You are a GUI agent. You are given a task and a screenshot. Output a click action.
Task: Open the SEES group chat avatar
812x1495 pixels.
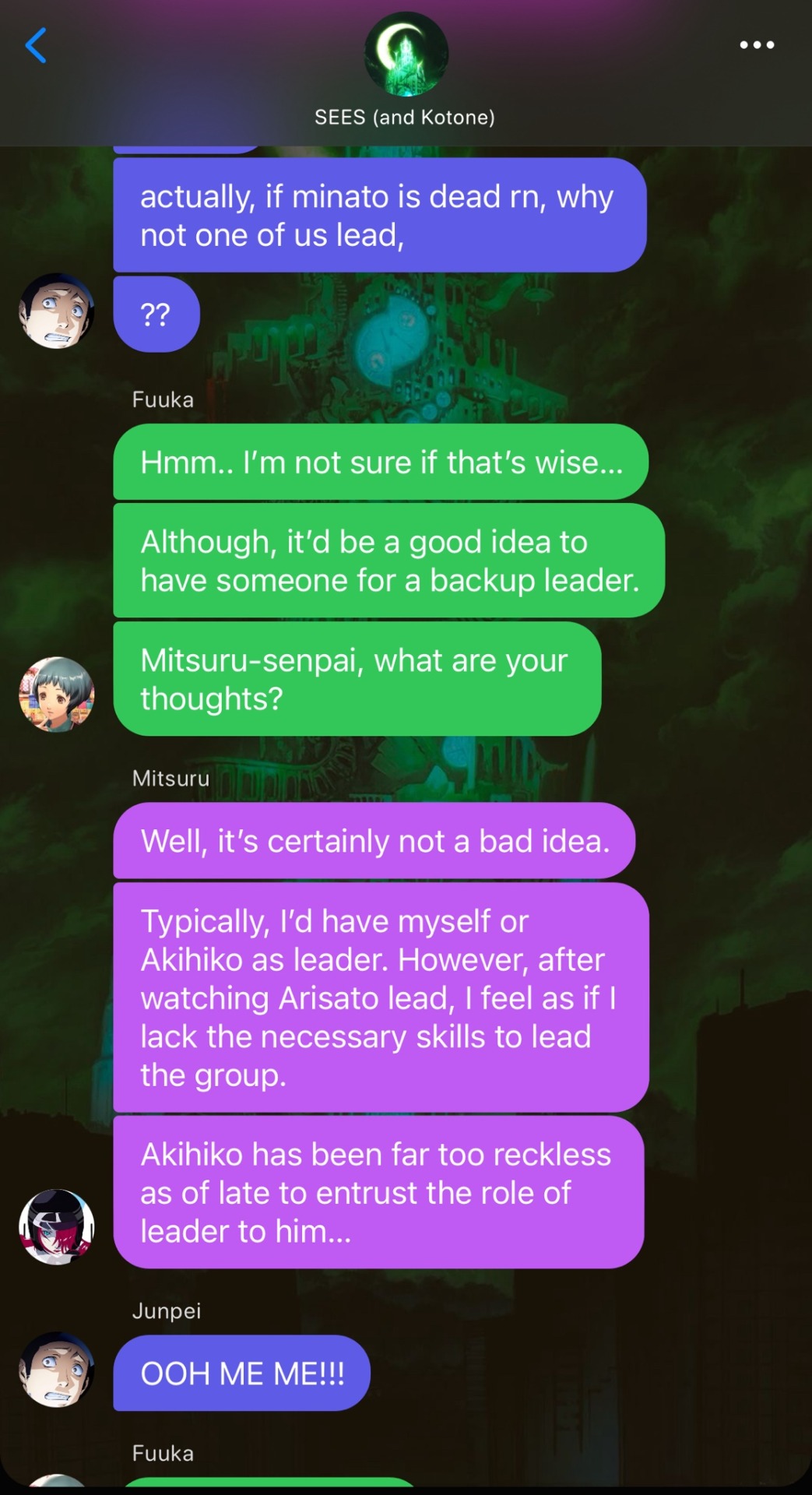click(406, 54)
